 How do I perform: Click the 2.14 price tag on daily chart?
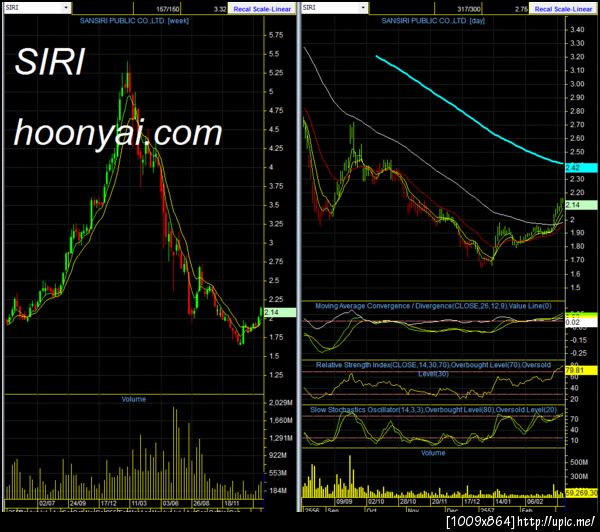(581, 205)
